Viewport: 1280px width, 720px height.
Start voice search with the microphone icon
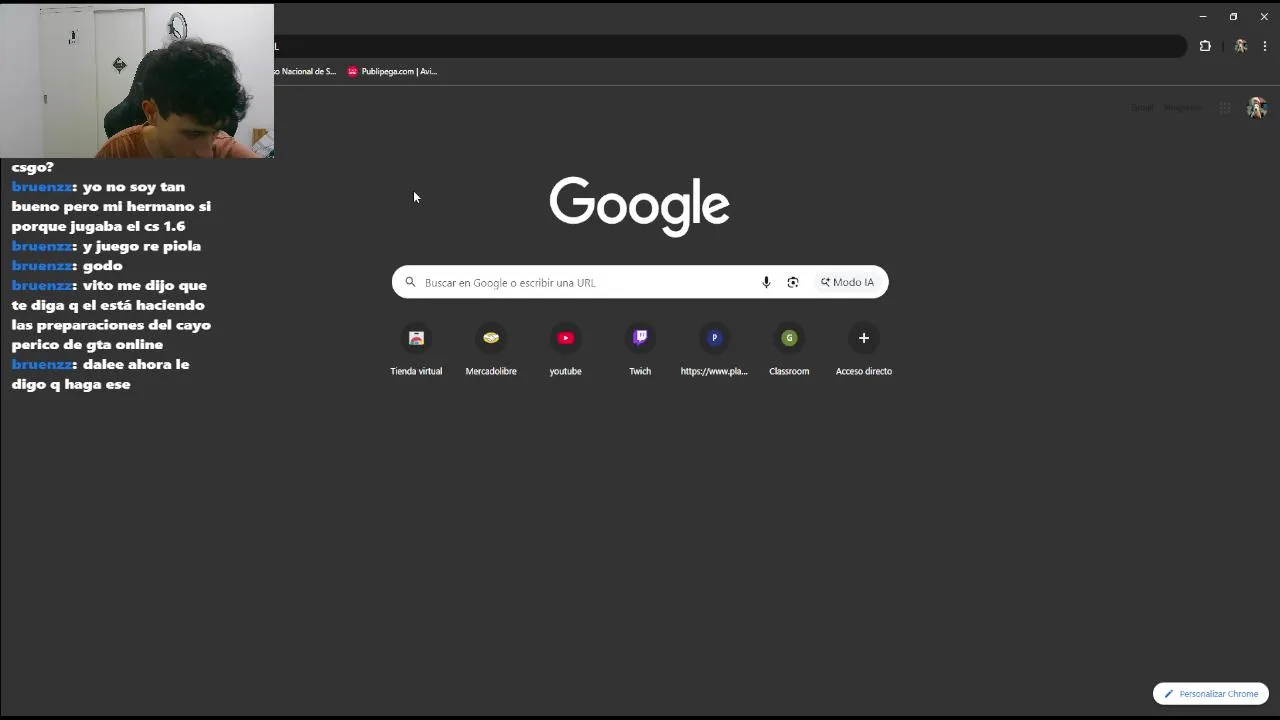click(766, 282)
